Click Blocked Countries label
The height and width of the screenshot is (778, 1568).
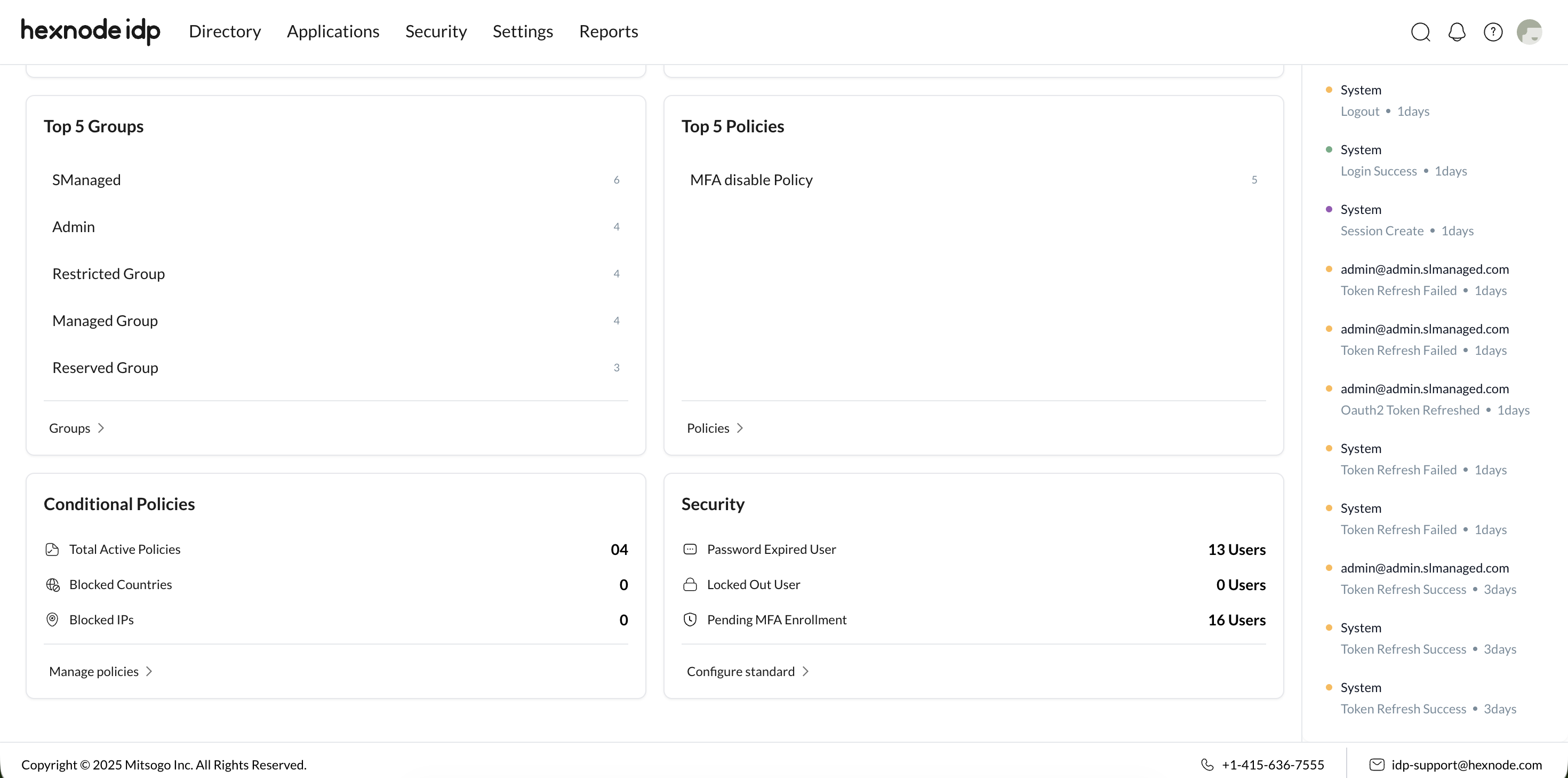click(121, 585)
